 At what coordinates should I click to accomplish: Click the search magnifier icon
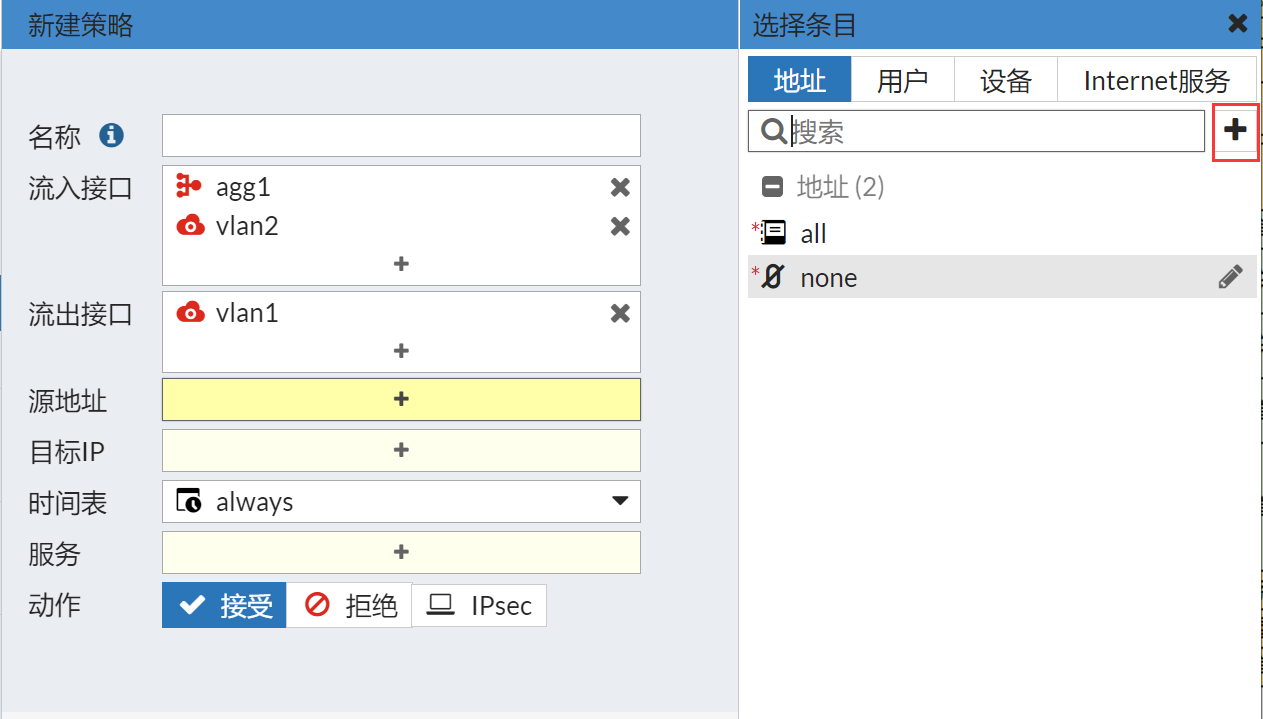coord(773,131)
